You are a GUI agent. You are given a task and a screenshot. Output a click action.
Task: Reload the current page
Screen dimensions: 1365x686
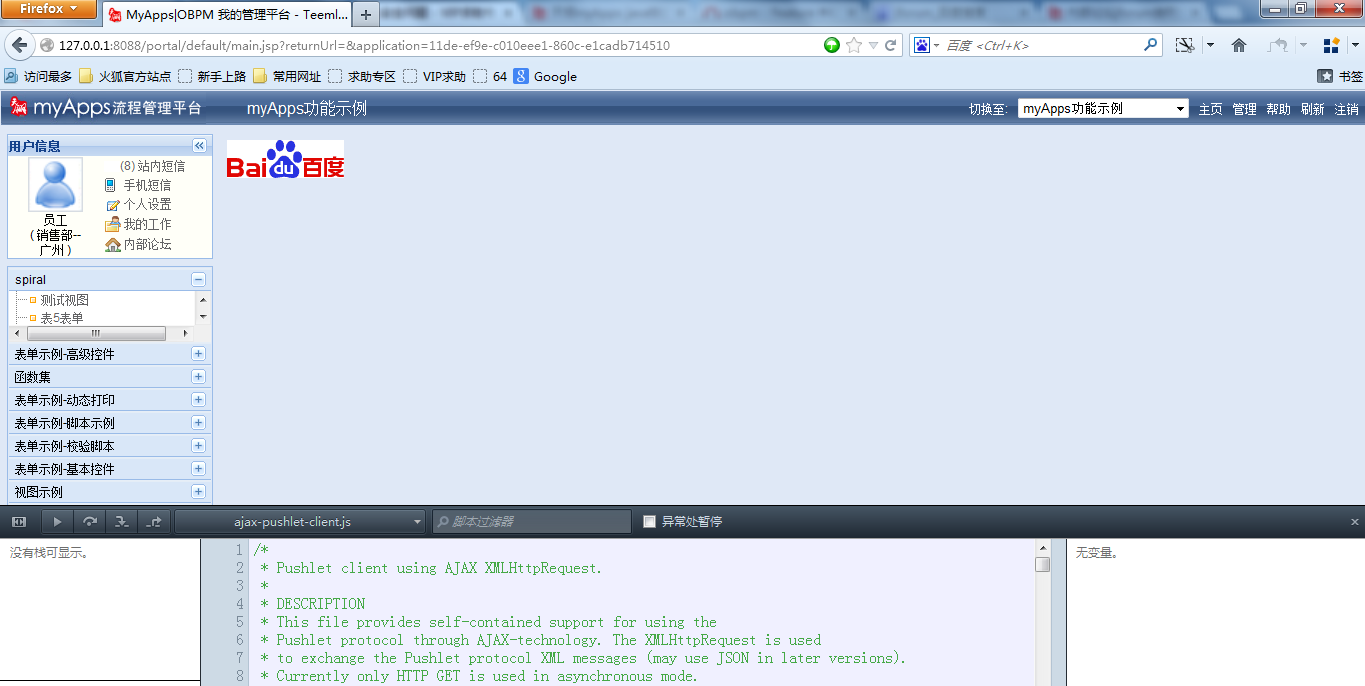click(890, 45)
